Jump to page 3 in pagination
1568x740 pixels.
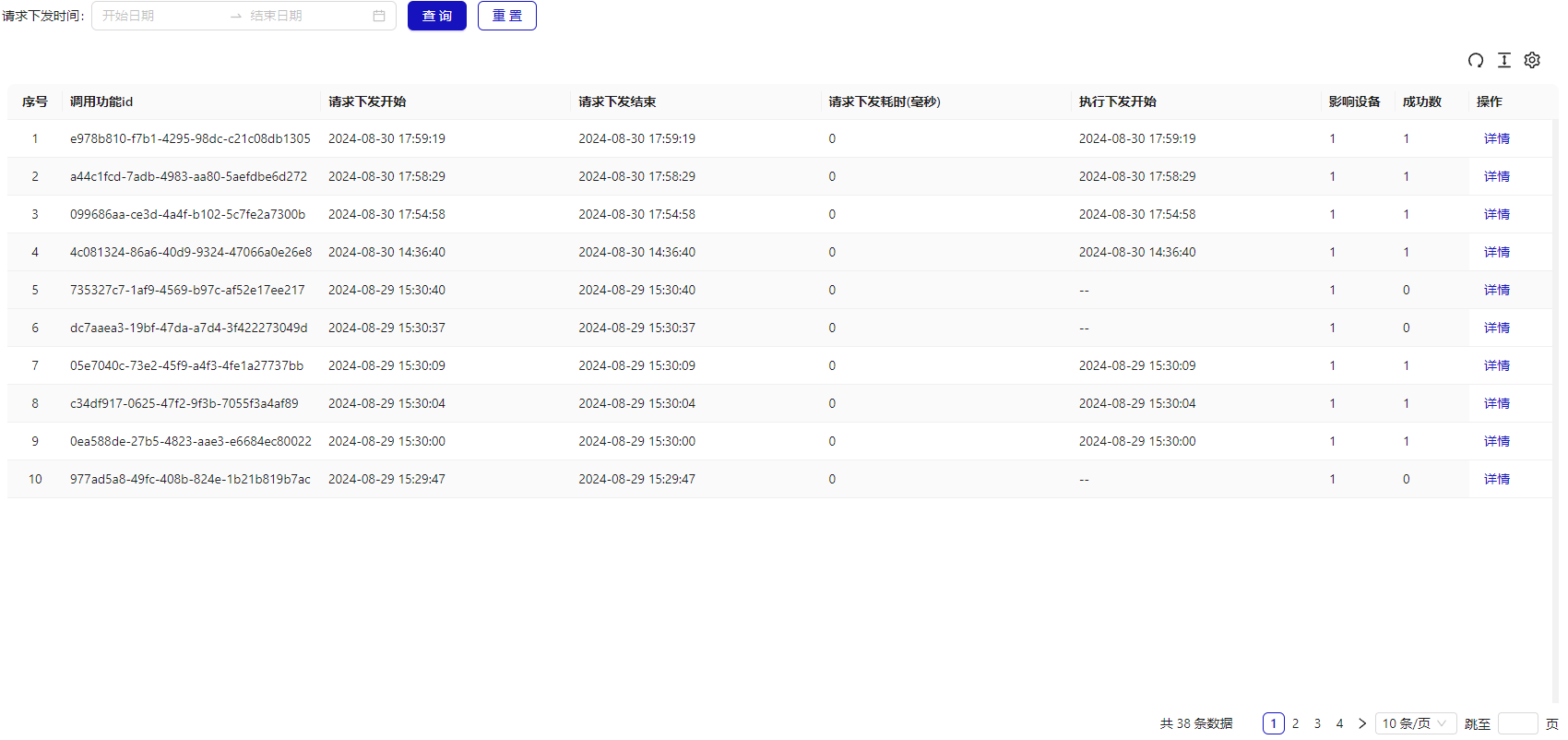pyautogui.click(x=1317, y=723)
